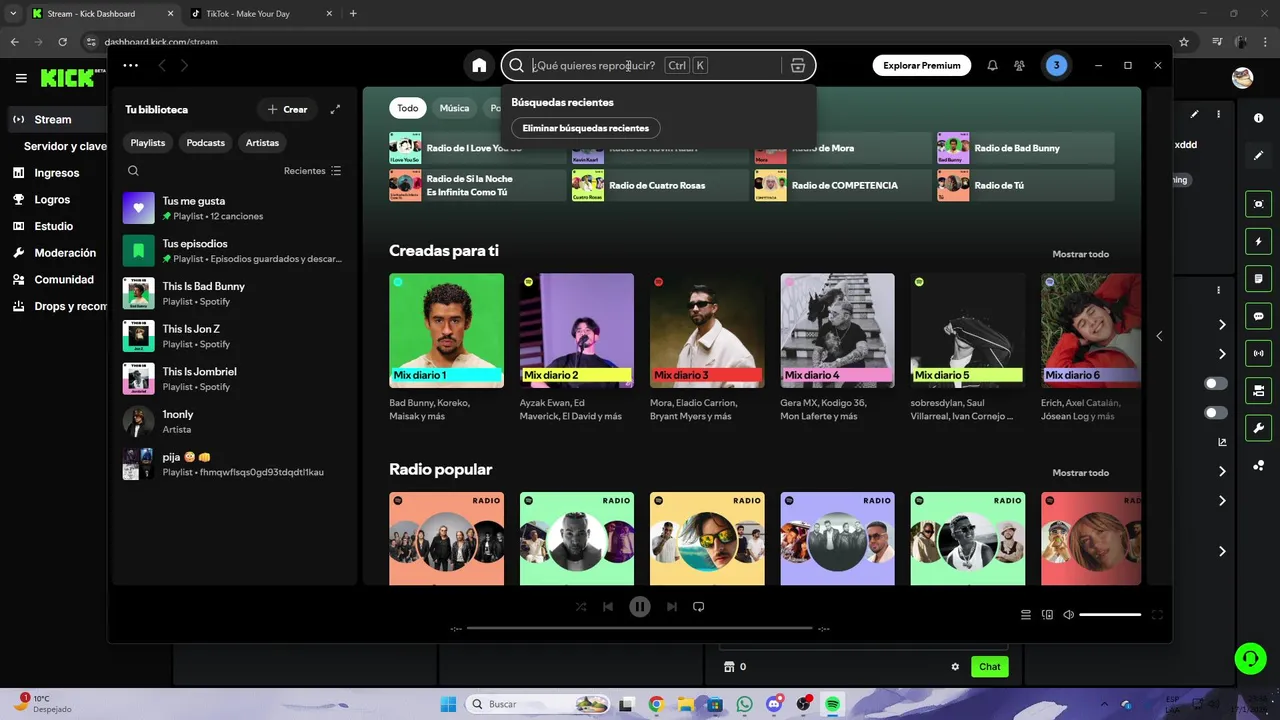The image size is (1280, 720).
Task: Open the Crear menu in Tu biblioteca
Action: (287, 109)
